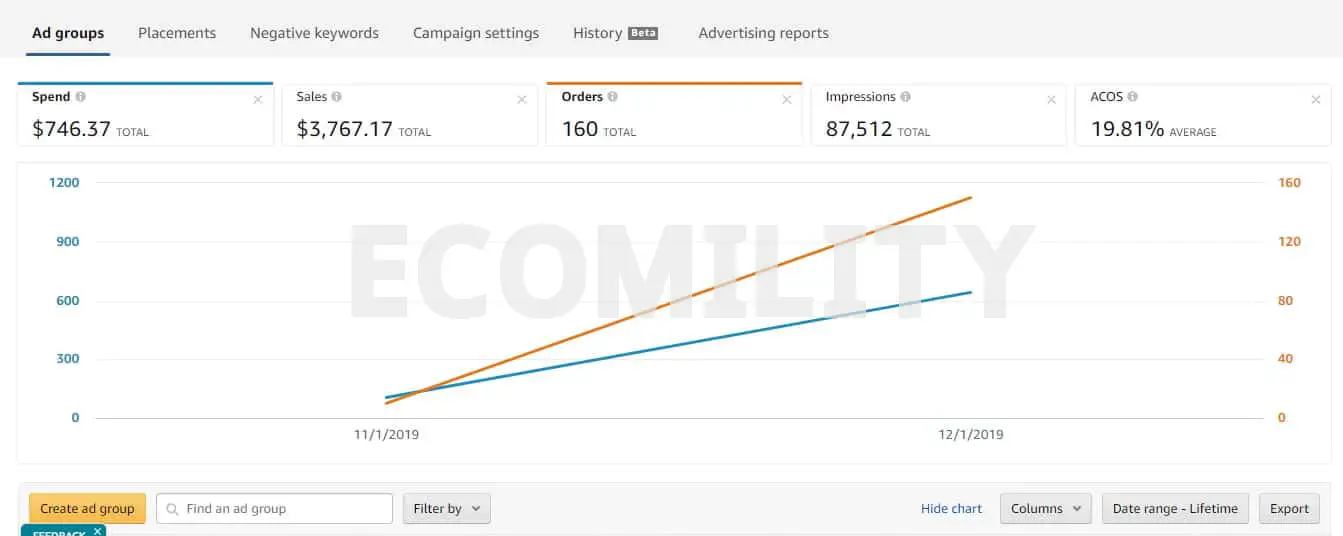1343x536 pixels.
Task: Remove the Sales metric card
Action: tap(522, 100)
